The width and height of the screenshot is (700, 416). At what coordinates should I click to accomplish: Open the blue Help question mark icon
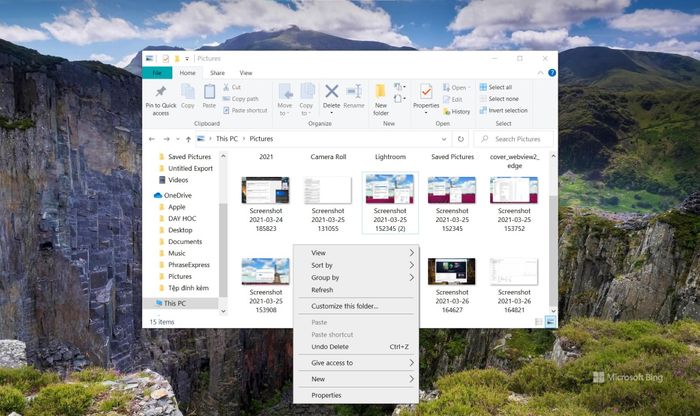coord(551,73)
